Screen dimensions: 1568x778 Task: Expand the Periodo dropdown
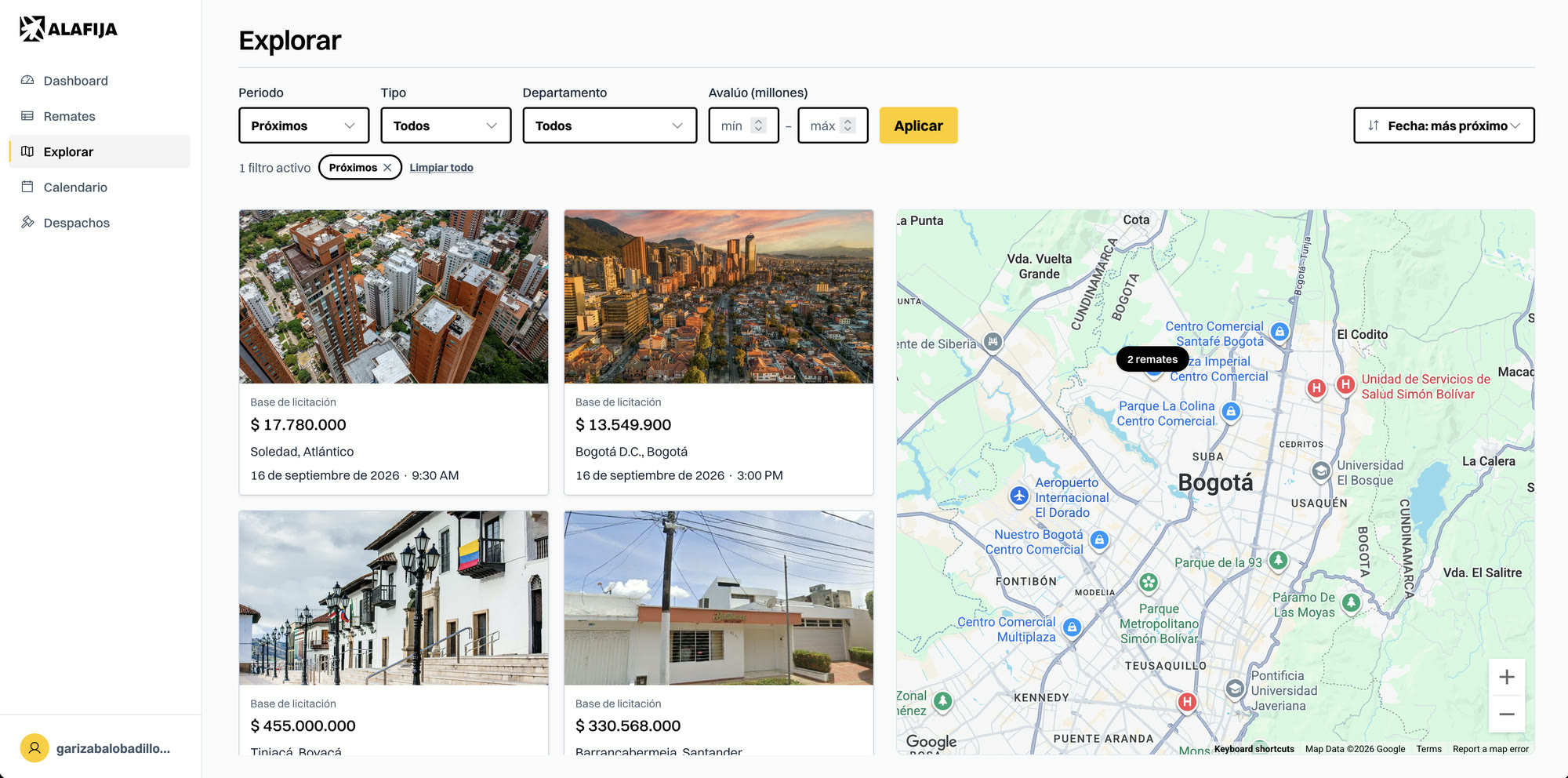303,125
